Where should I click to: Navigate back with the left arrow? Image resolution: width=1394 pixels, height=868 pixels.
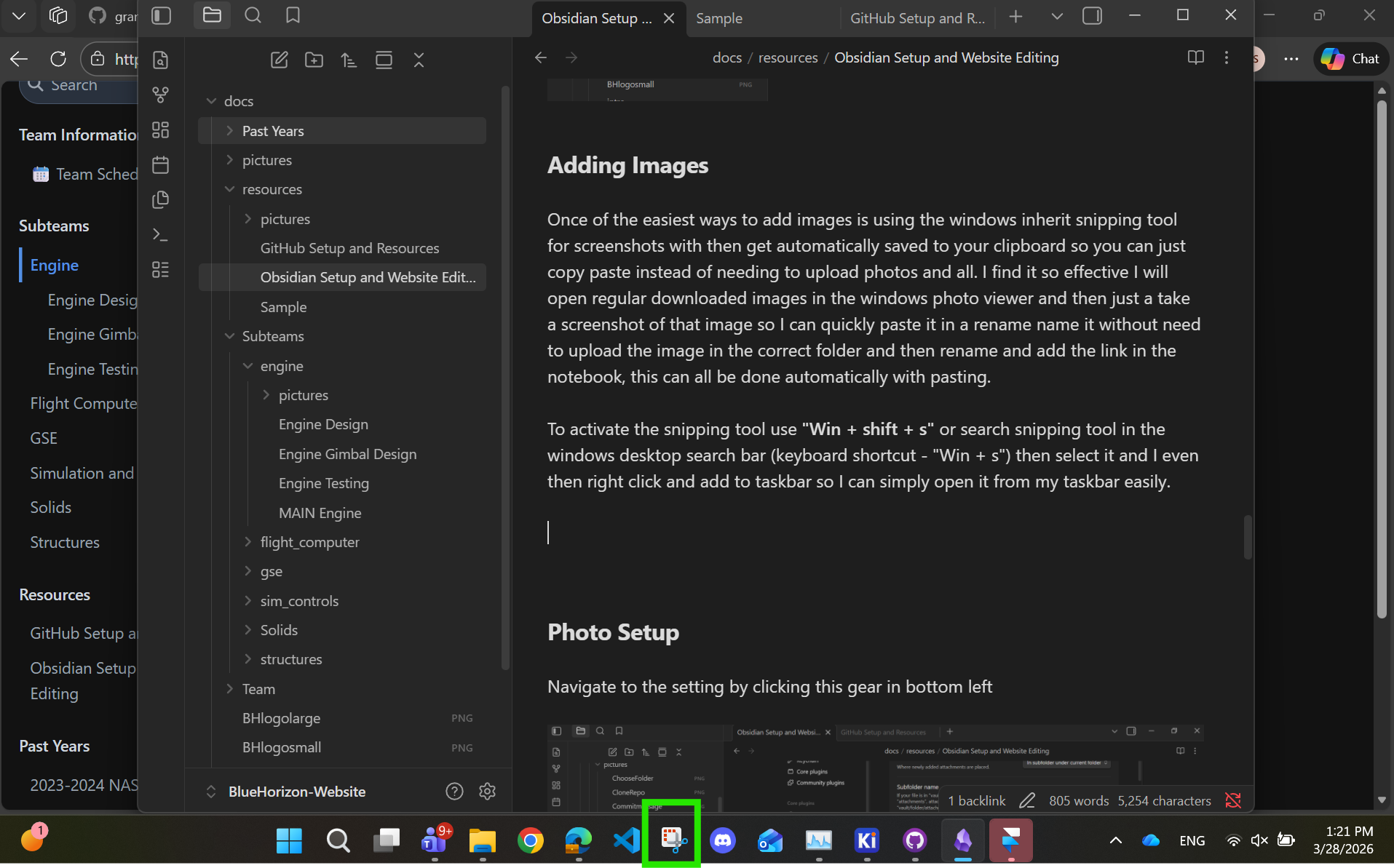click(x=540, y=57)
